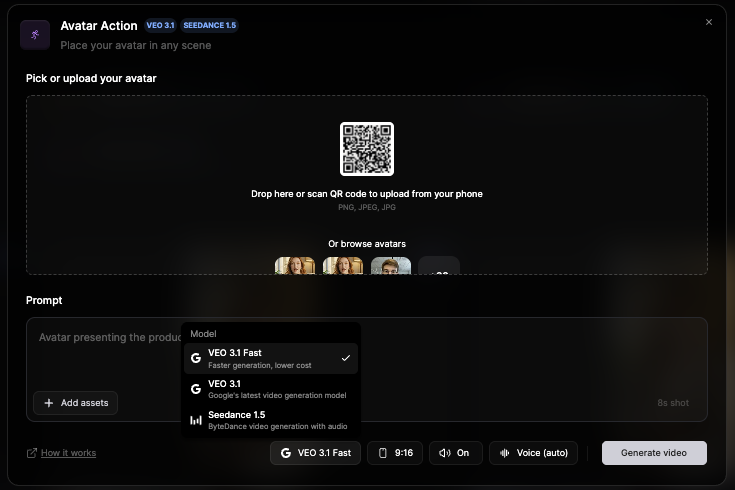Screen dimensions: 735x490
Task: Choose VEO 3.1 model option
Action: [x=271, y=389]
